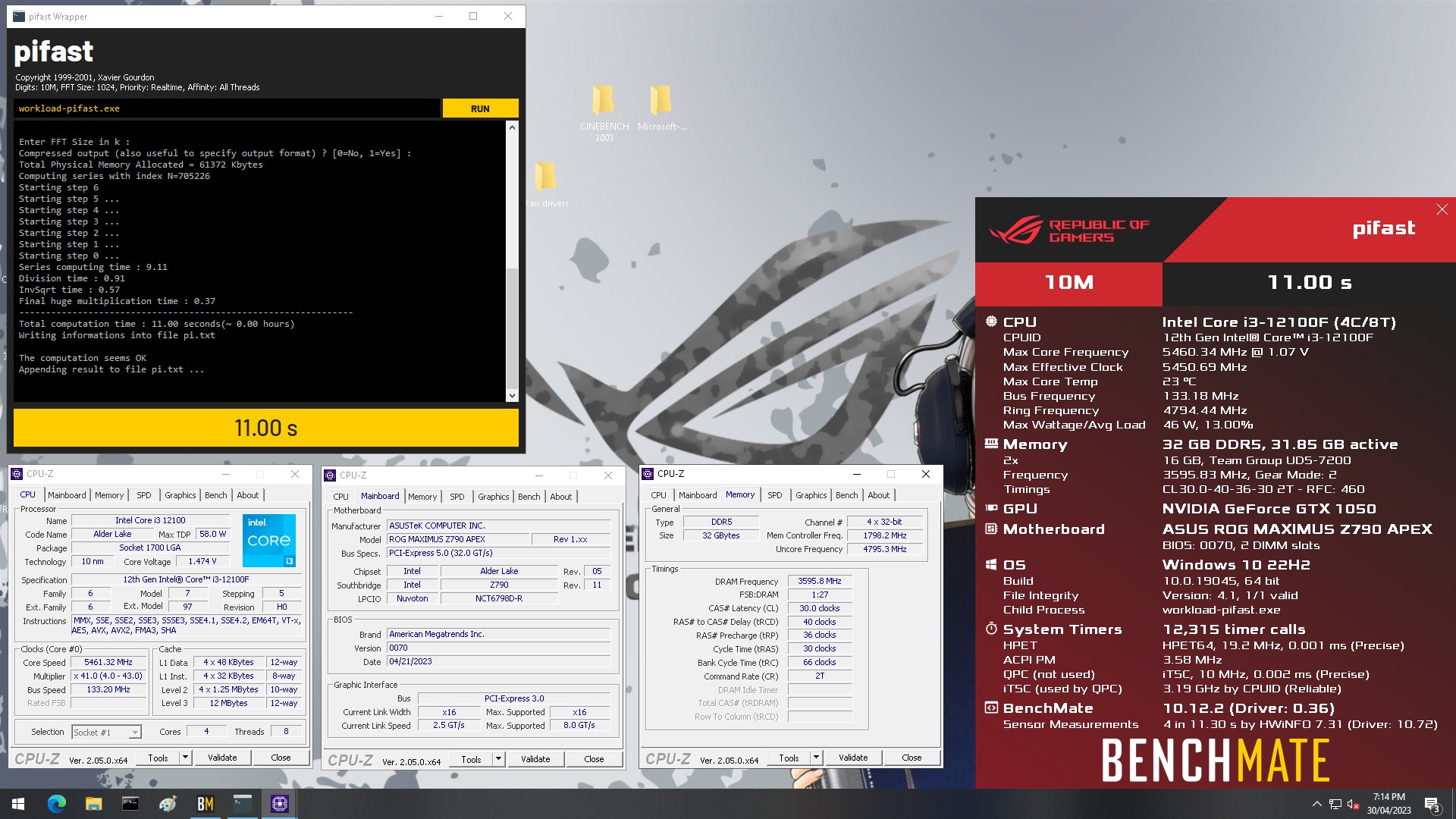Expand Tools dropdown arrow in right CPU-Z
The width and height of the screenshot is (1456, 819).
tap(816, 757)
